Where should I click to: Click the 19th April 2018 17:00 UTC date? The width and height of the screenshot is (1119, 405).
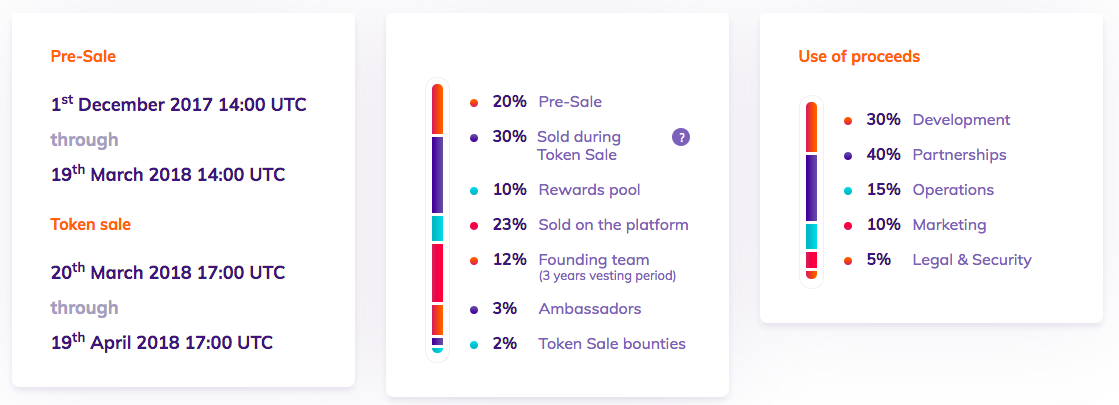[162, 342]
